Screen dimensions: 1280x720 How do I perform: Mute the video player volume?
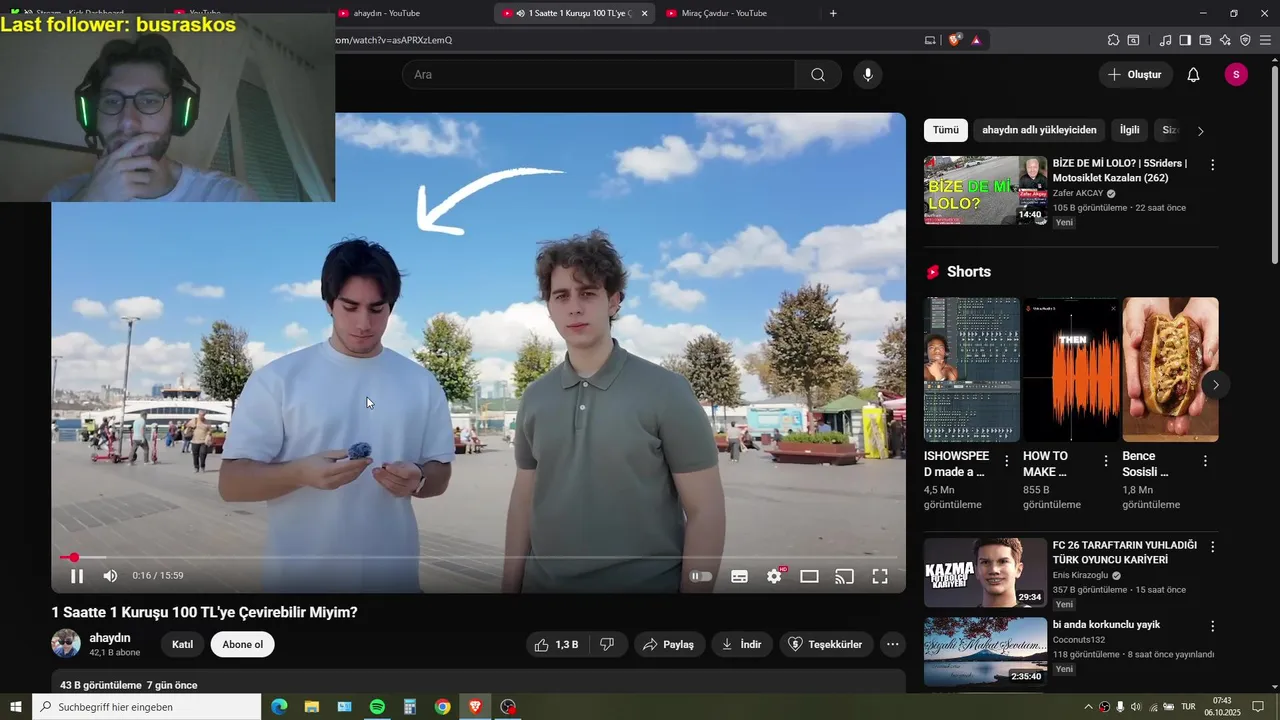(110, 576)
